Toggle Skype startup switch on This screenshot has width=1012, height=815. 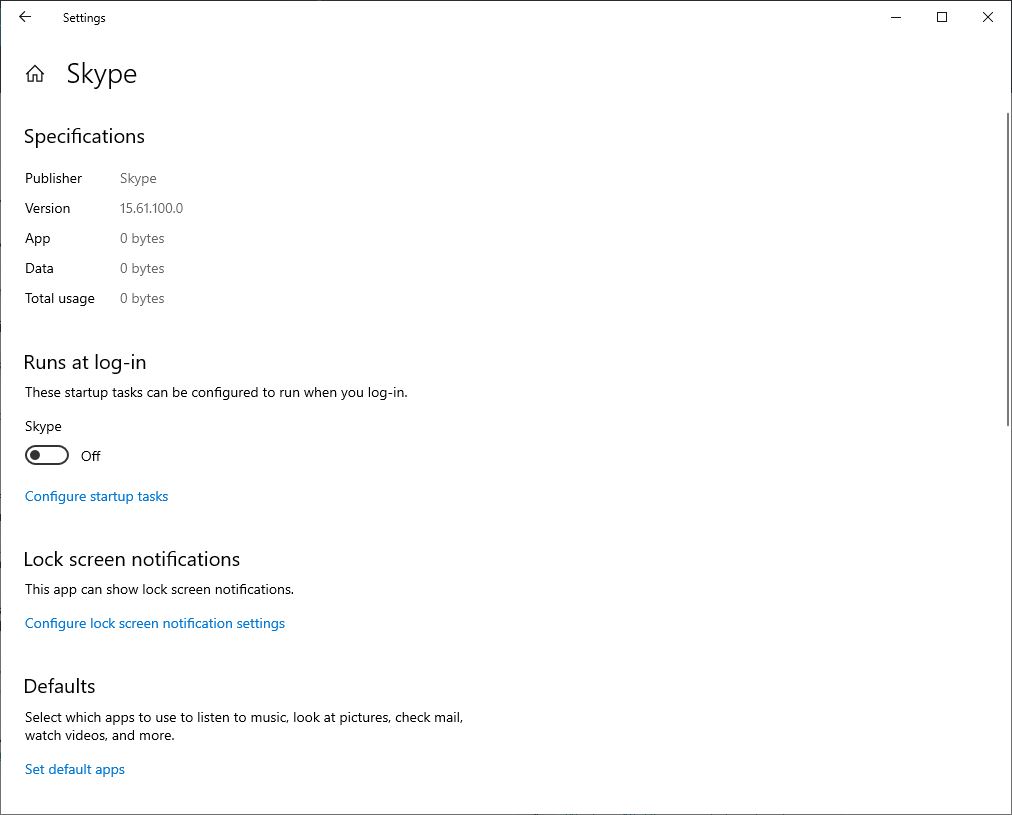[46, 456]
